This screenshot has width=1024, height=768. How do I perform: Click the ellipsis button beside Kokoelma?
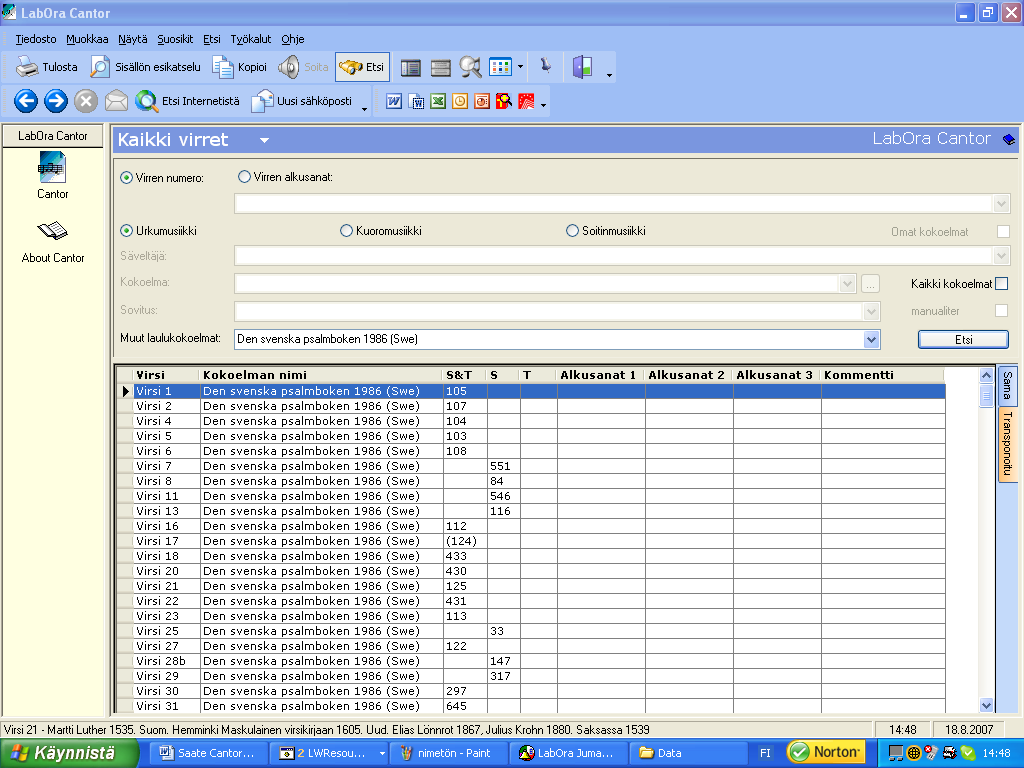pyautogui.click(x=870, y=283)
